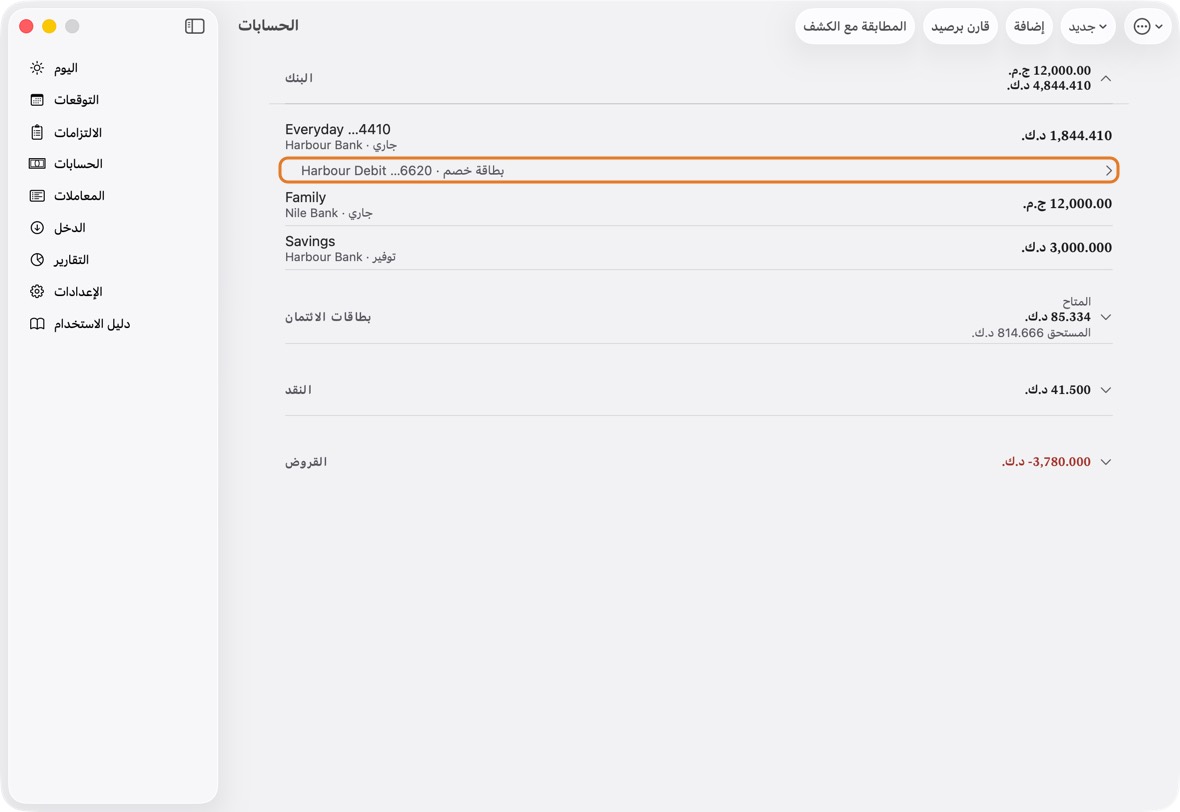Click the قارن برصيد button
Image resolution: width=1180 pixels, height=812 pixels.
click(960, 26)
